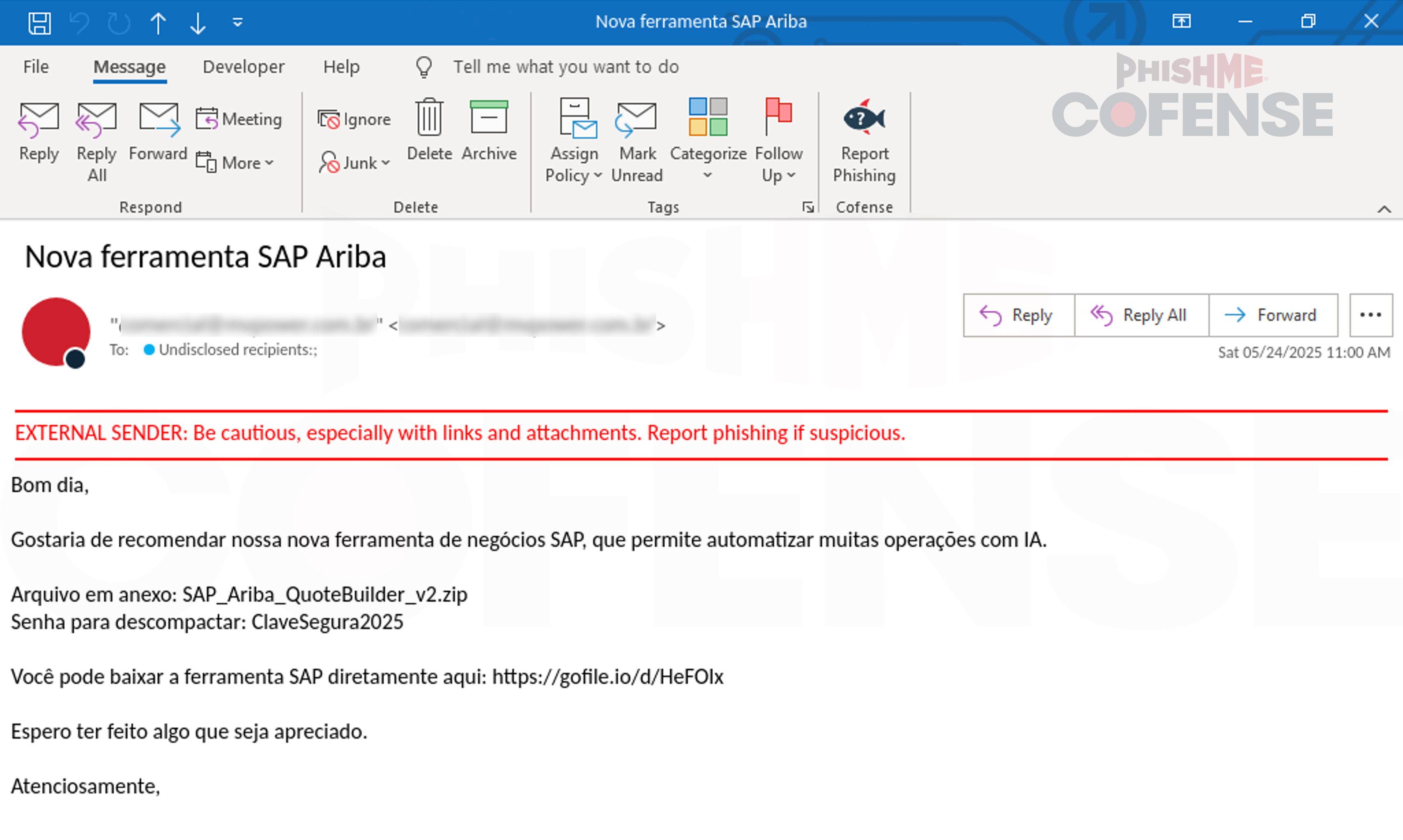
Task: Report Phishing with the Cofense fish icon
Action: [864, 141]
